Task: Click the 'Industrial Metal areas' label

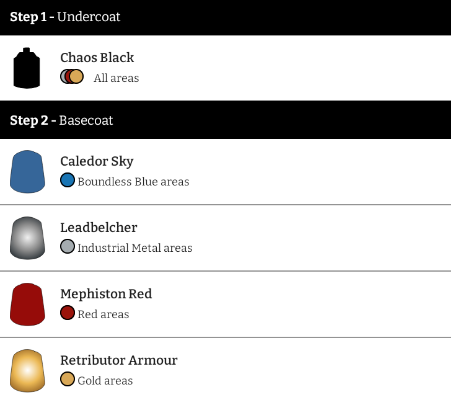Action: coord(135,248)
